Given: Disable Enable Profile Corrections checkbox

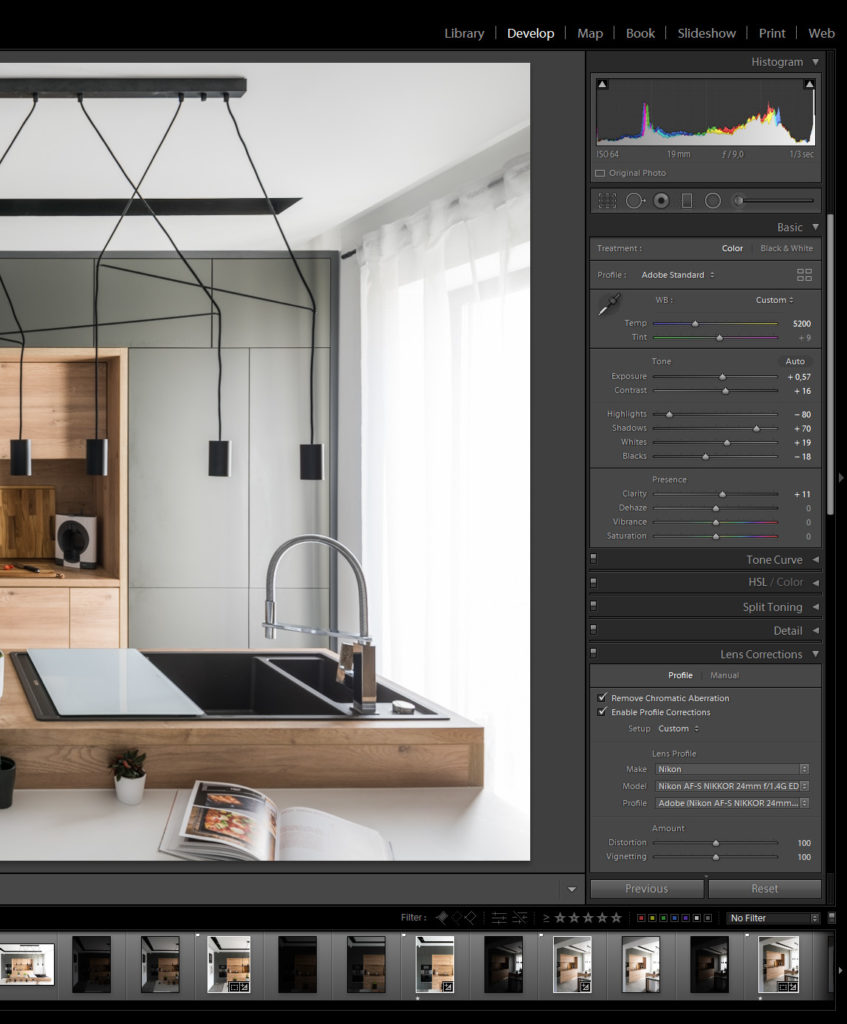Looking at the screenshot, I should pyautogui.click(x=602, y=712).
